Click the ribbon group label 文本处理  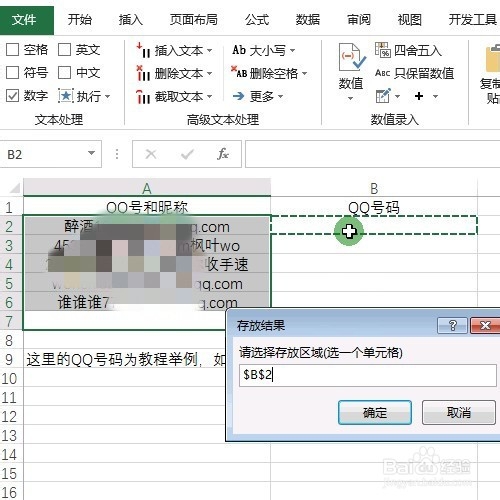point(59,120)
